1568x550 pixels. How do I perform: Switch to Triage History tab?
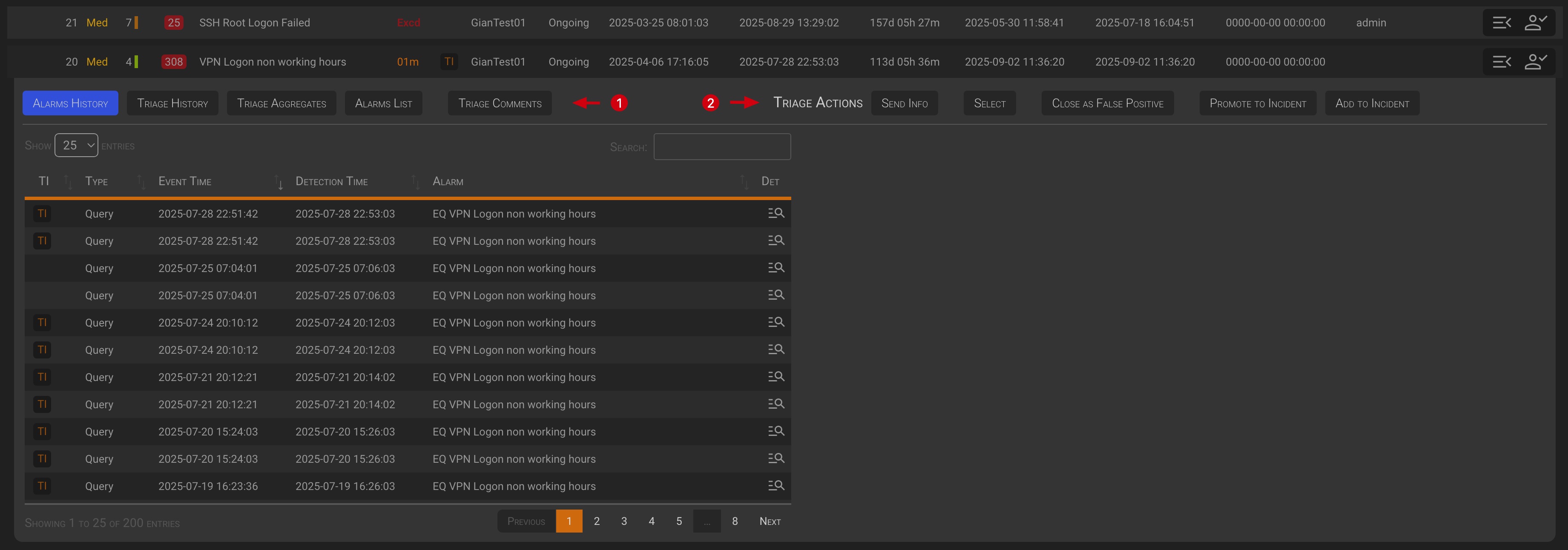tap(172, 103)
